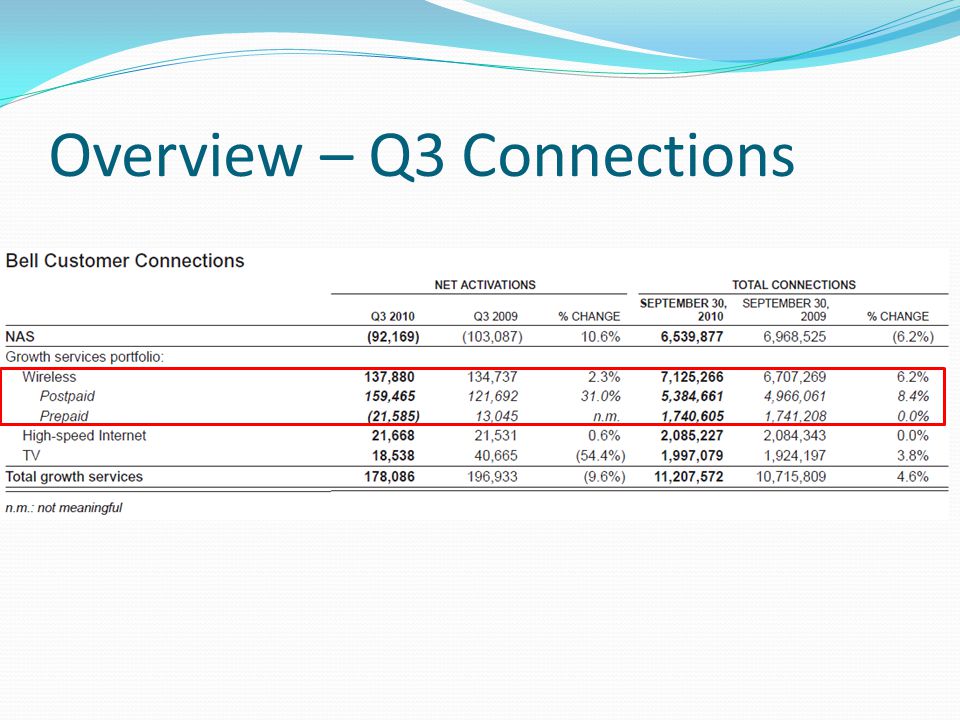Screen dimensions: 960x720
Task: Select the 'Prepaid' row label
Action: tap(64, 416)
